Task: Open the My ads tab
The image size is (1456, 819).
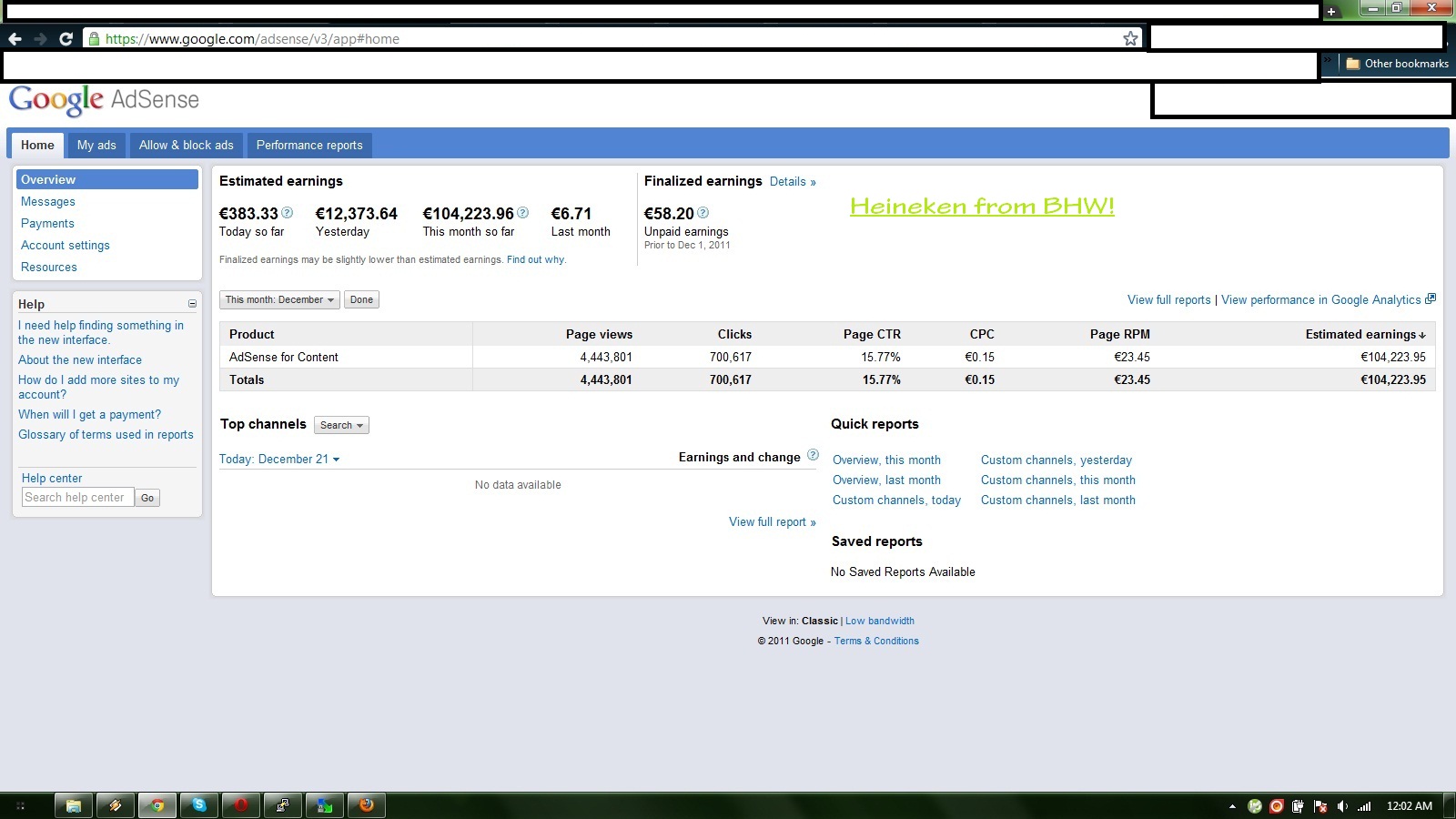Action: click(x=96, y=145)
